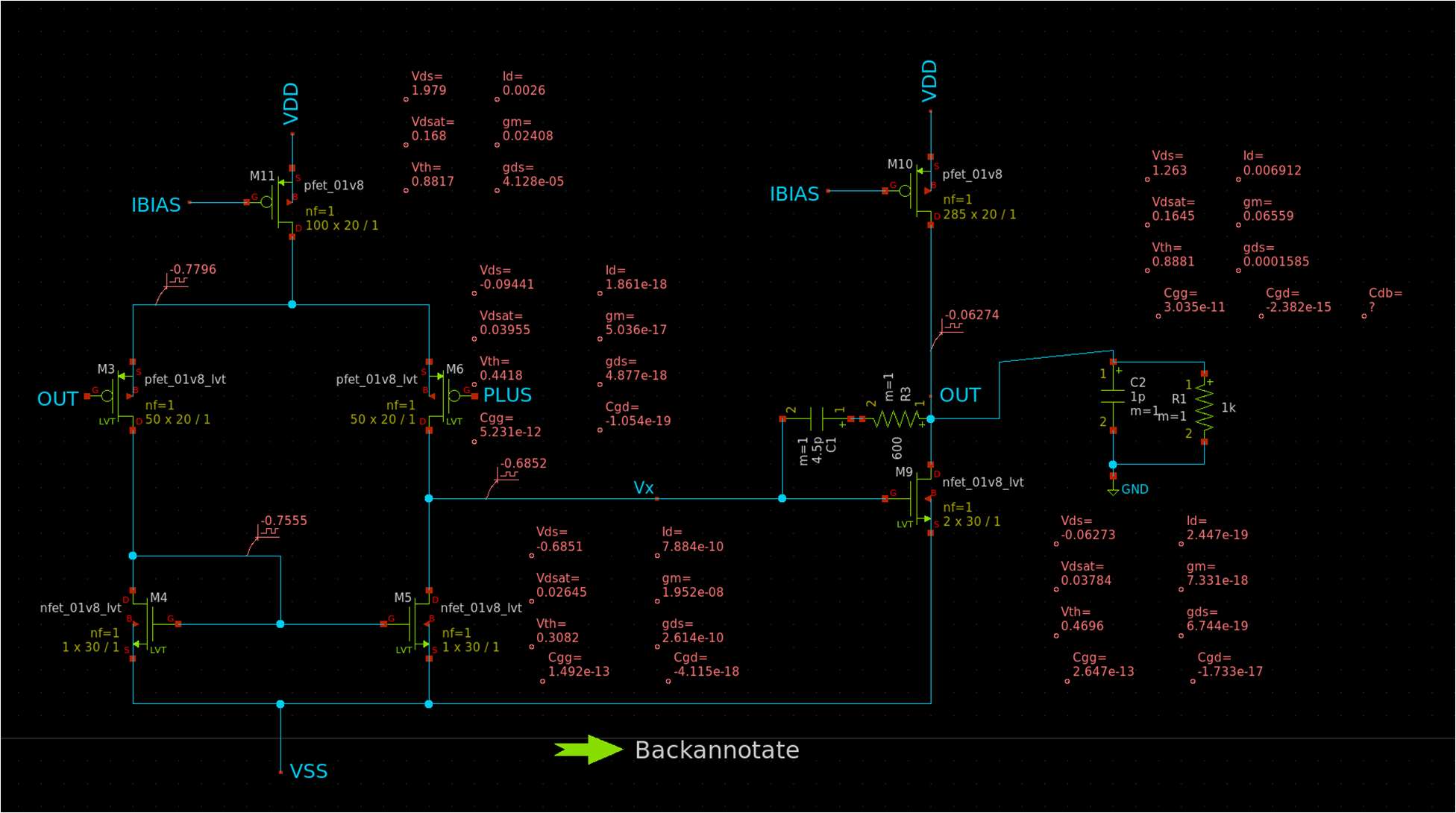Screen dimensions: 1456x813
Task: Click M11 Vth value 0.8817
Action: [433, 181]
